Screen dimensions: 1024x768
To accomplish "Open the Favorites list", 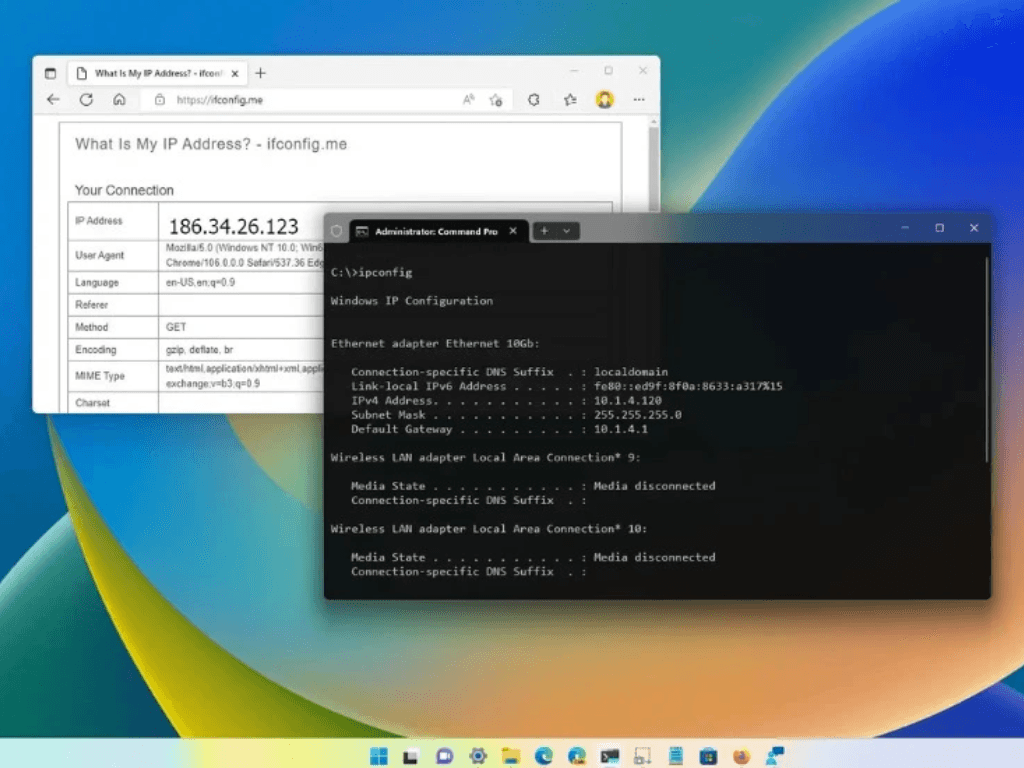I will tap(570, 100).
